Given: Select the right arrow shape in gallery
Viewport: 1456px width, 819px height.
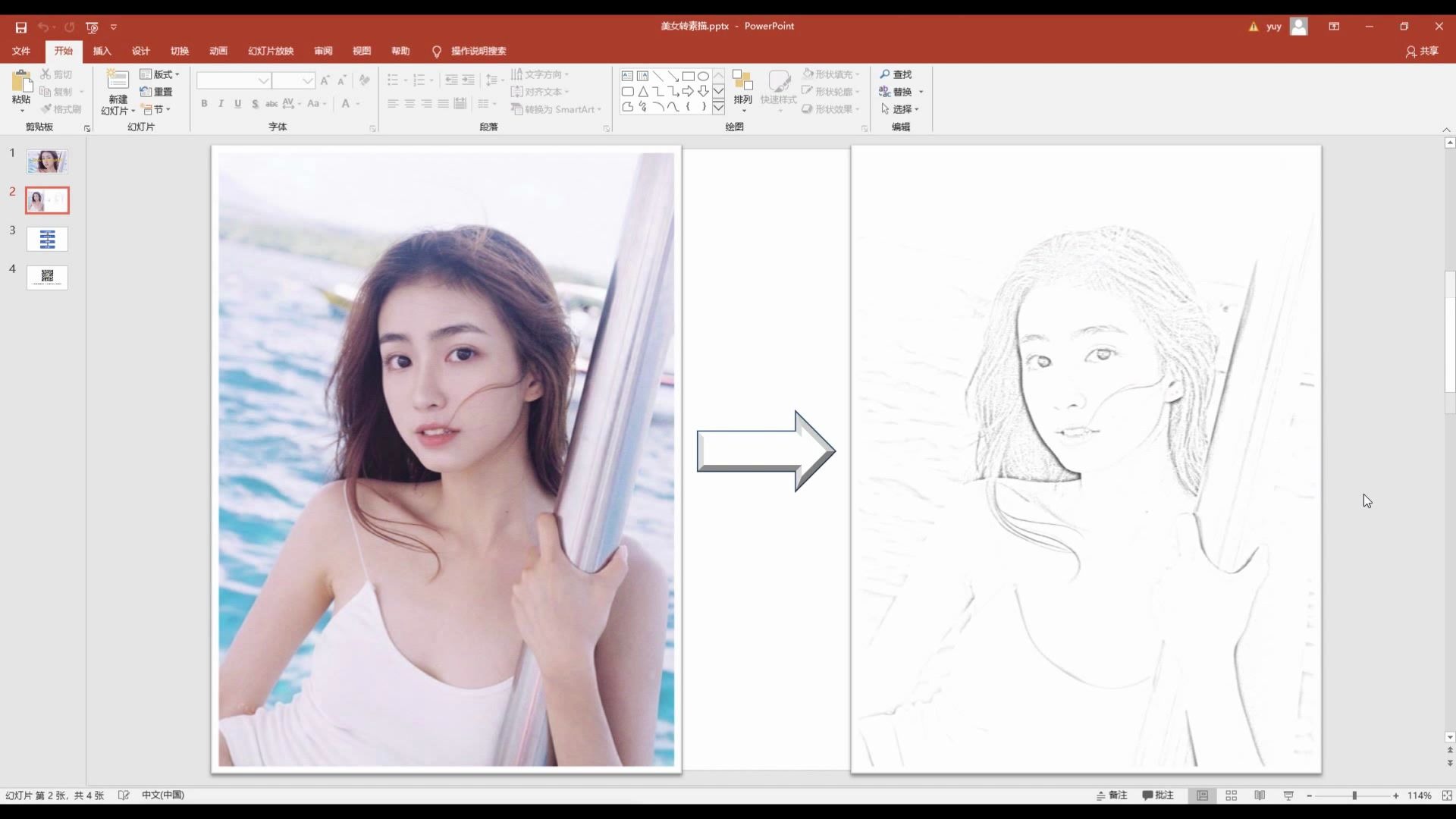Looking at the screenshot, I should point(688,91).
